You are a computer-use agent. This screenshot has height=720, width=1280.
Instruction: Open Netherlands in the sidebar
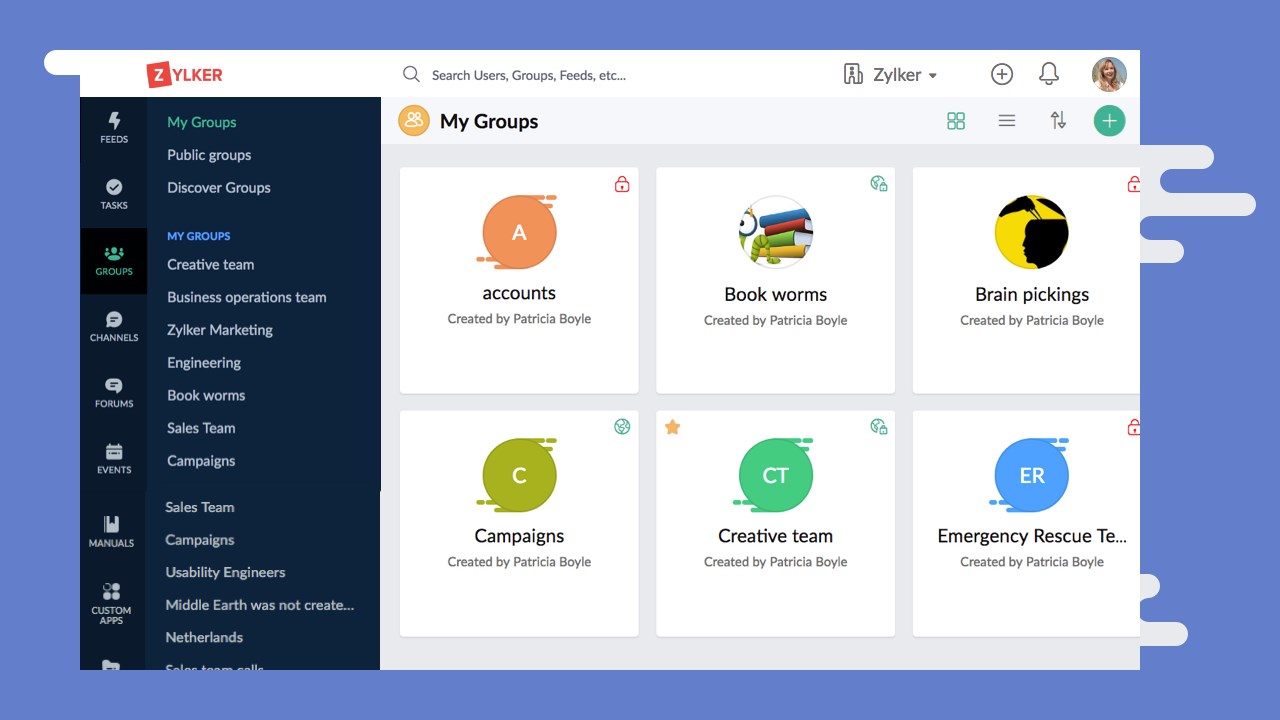[x=204, y=638]
